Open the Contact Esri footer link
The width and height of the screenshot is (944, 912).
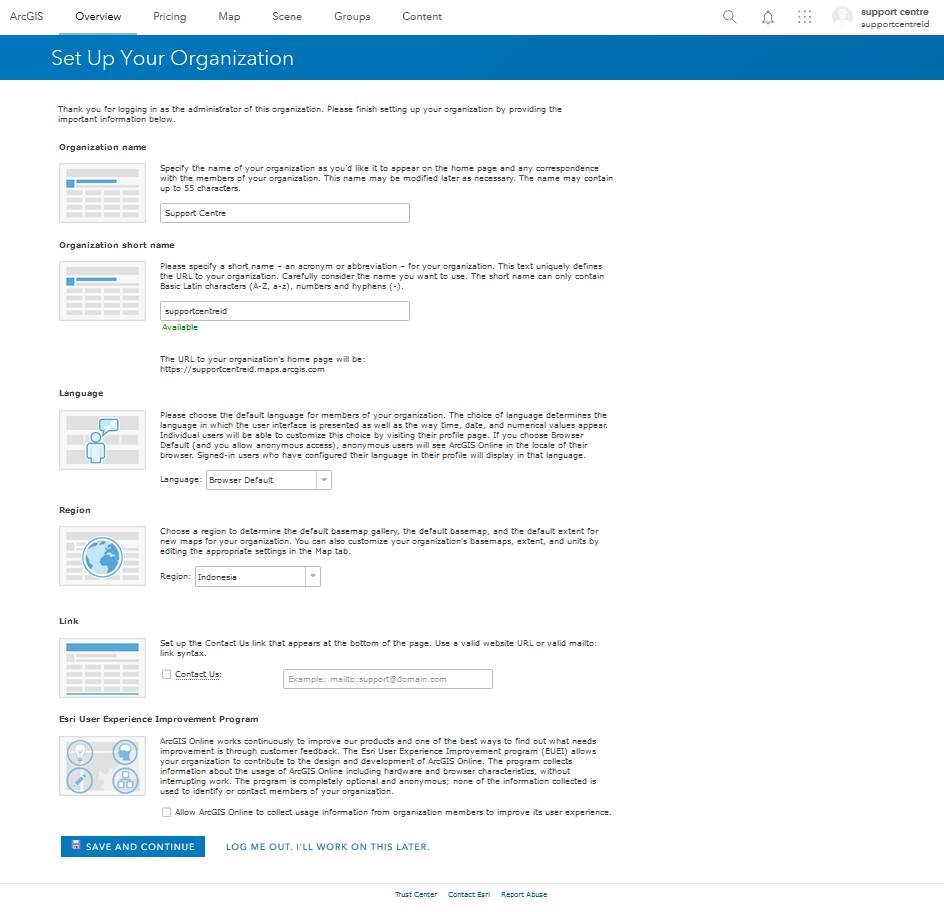pos(469,895)
